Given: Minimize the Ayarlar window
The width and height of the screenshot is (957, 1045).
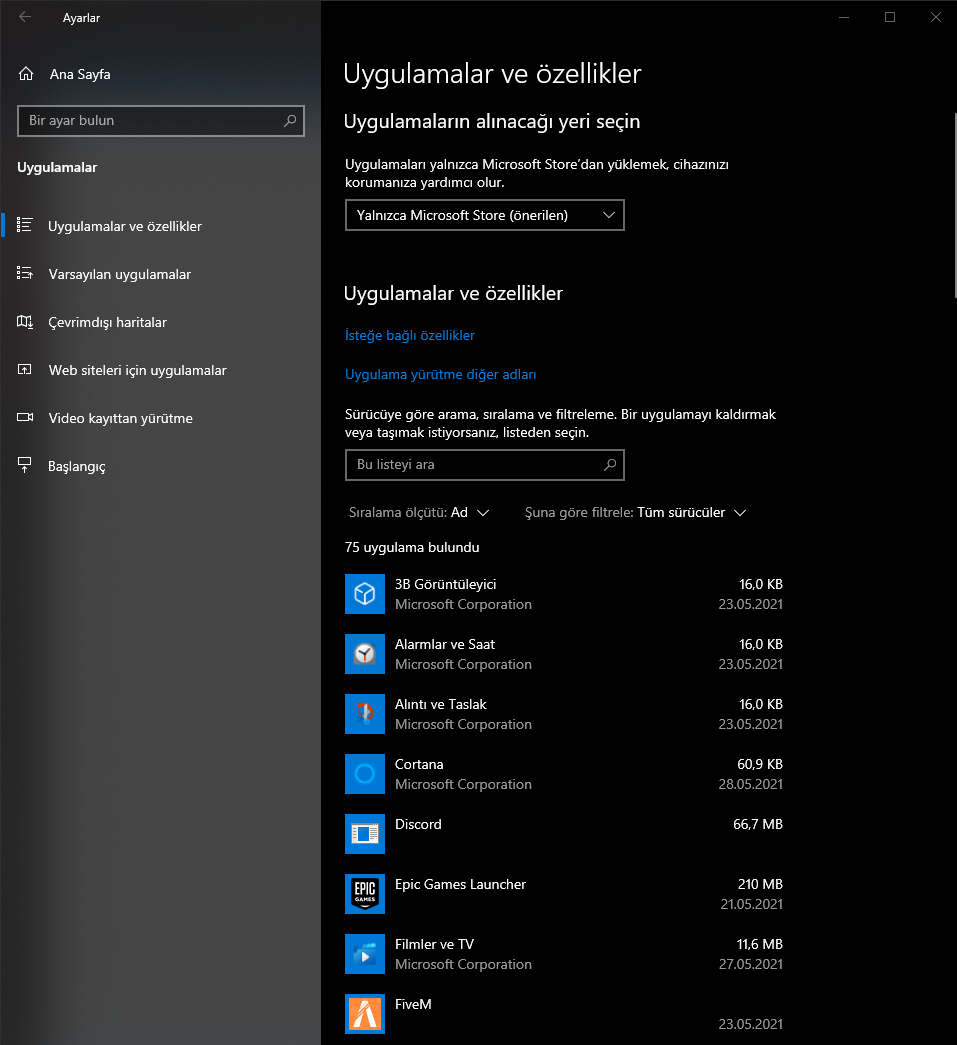Looking at the screenshot, I should click(844, 17).
